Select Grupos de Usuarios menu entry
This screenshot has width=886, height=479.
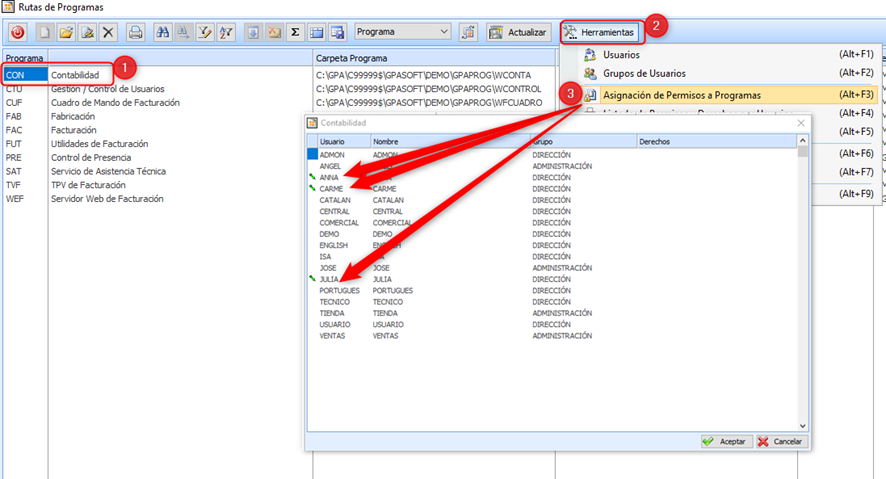tap(644, 73)
